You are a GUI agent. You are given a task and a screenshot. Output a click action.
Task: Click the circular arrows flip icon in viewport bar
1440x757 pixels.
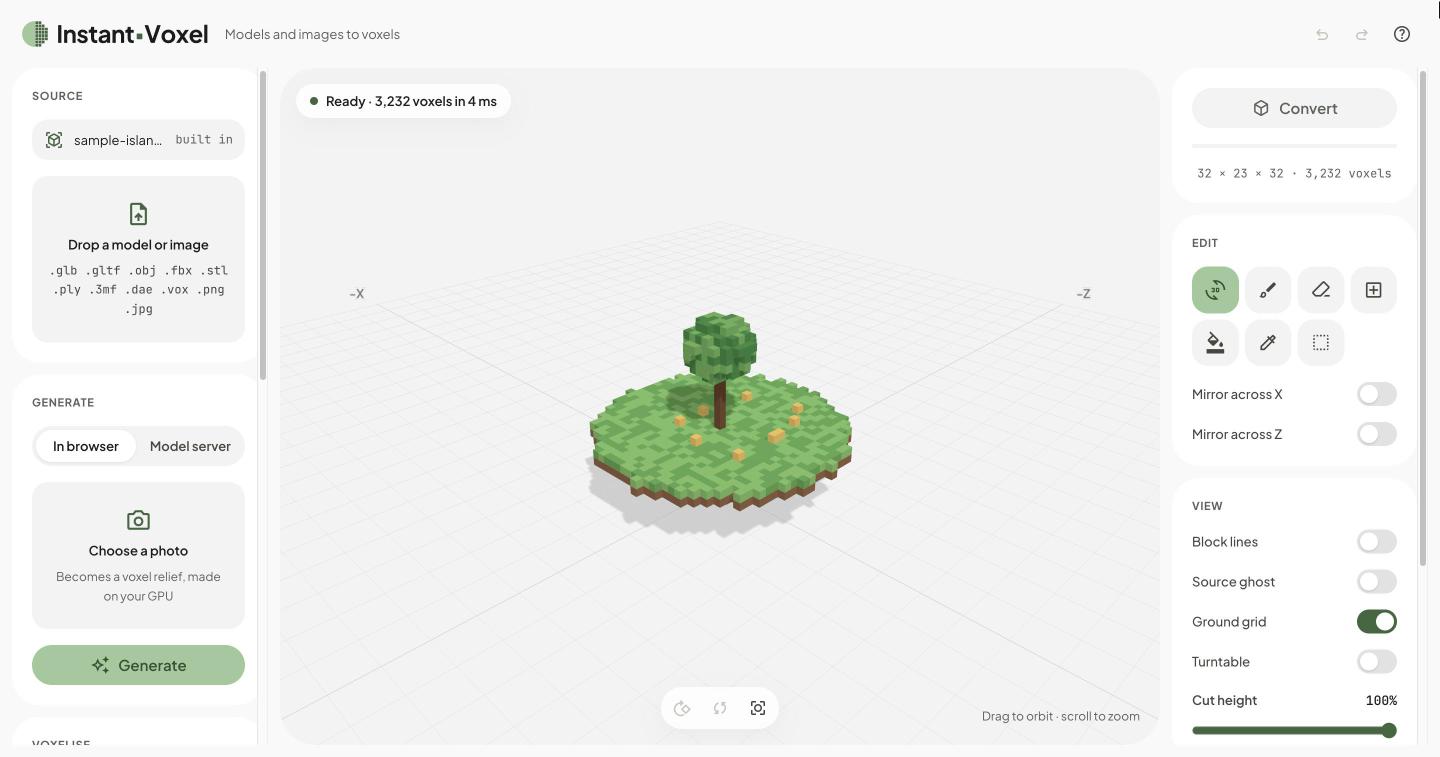720,708
